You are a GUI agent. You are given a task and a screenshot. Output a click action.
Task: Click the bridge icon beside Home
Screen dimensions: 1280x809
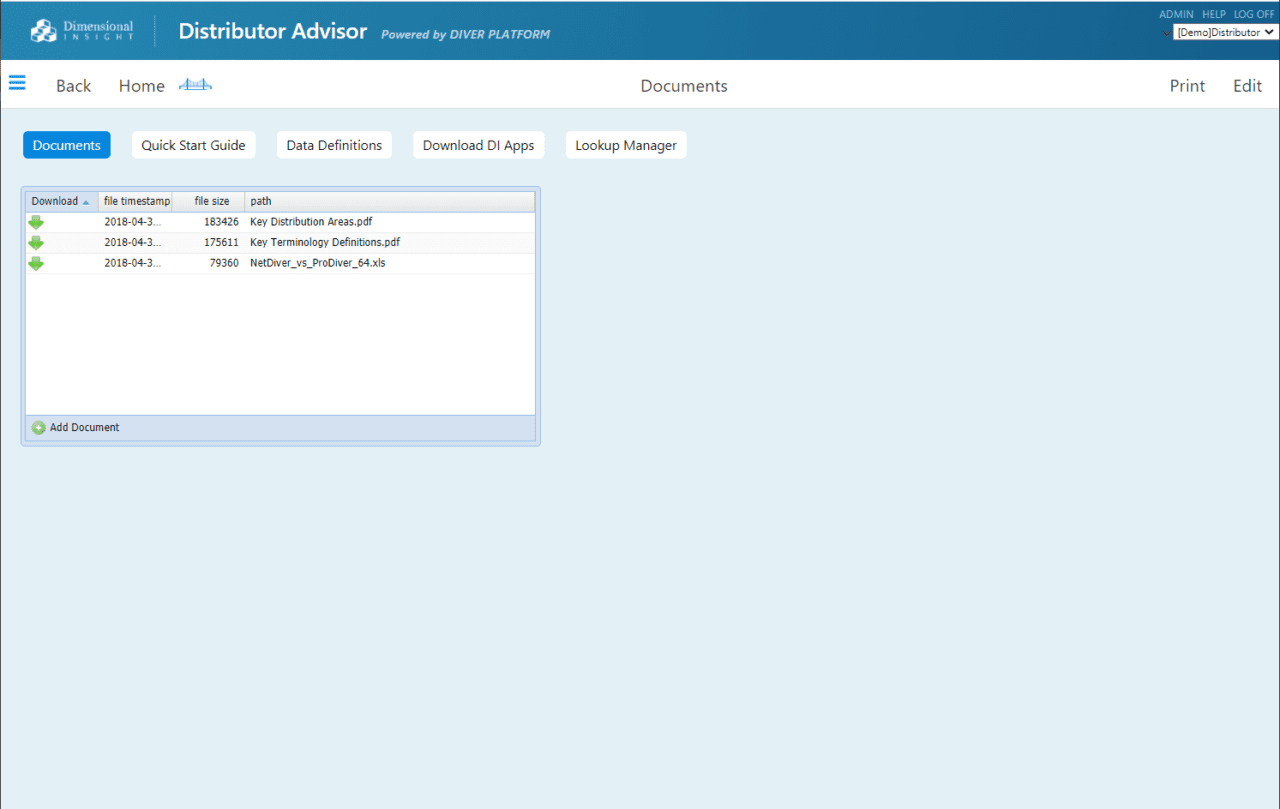[x=195, y=85]
